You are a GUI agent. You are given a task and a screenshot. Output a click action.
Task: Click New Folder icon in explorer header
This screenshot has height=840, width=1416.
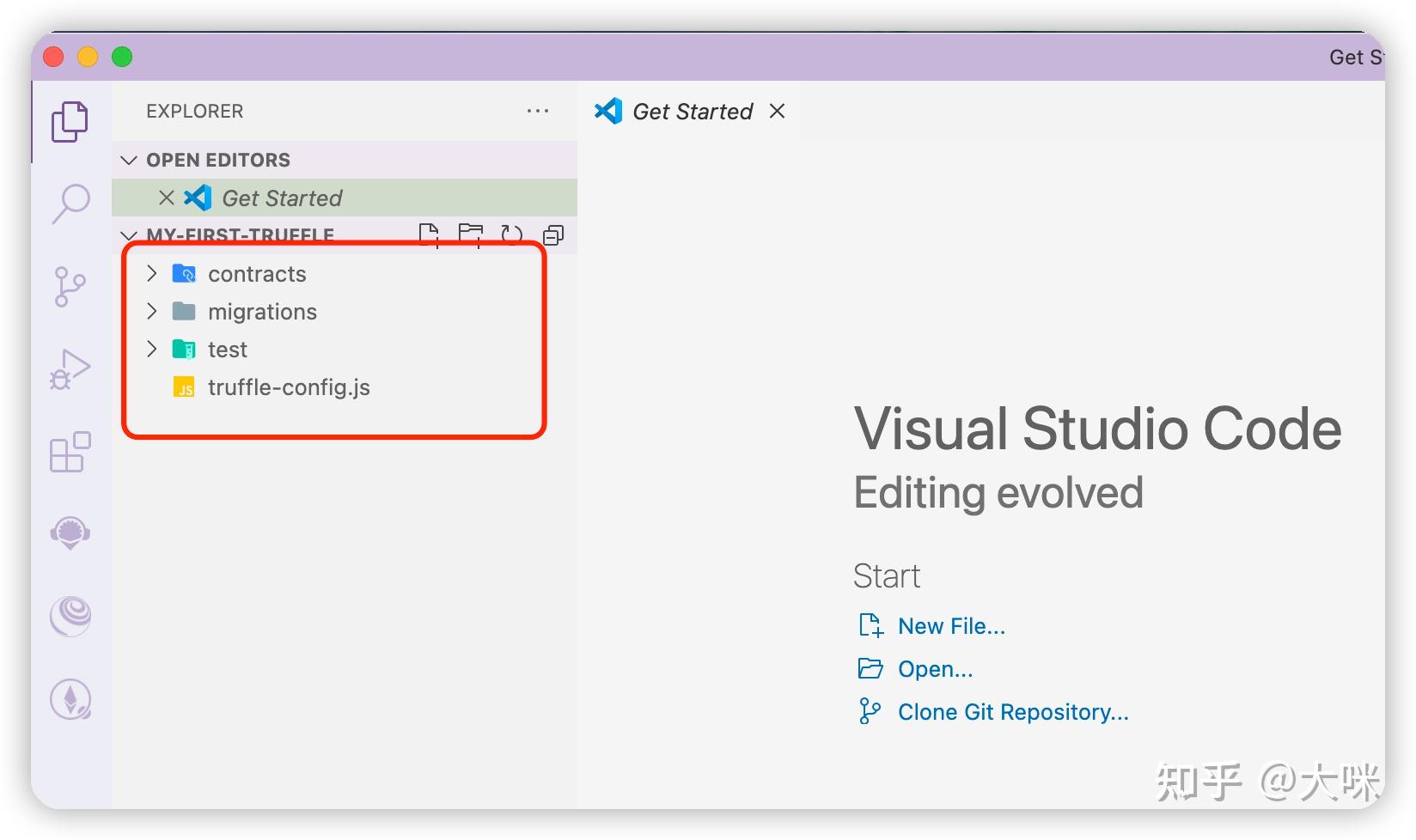(470, 234)
